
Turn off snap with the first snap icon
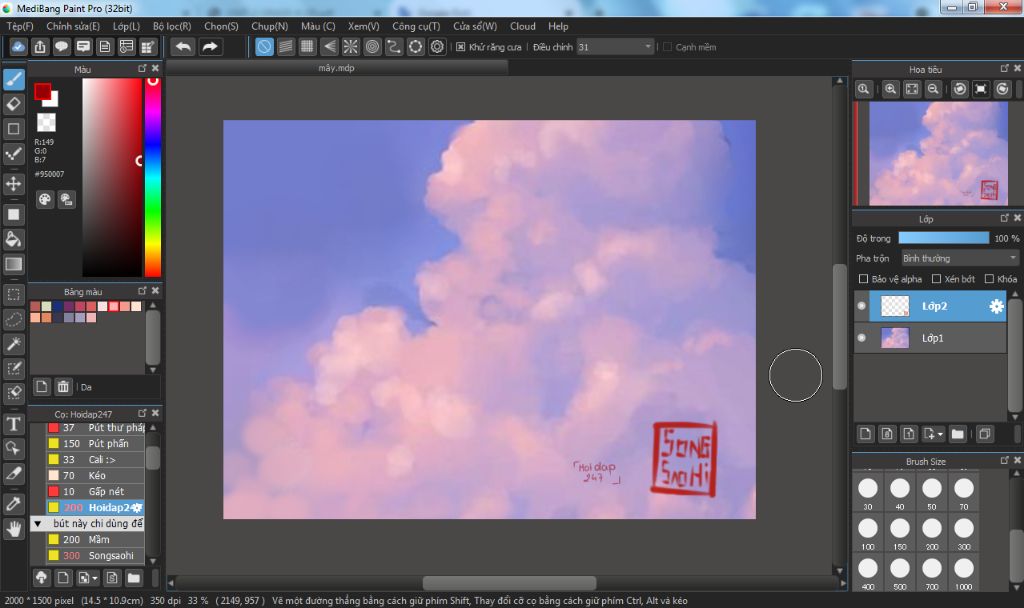[264, 46]
